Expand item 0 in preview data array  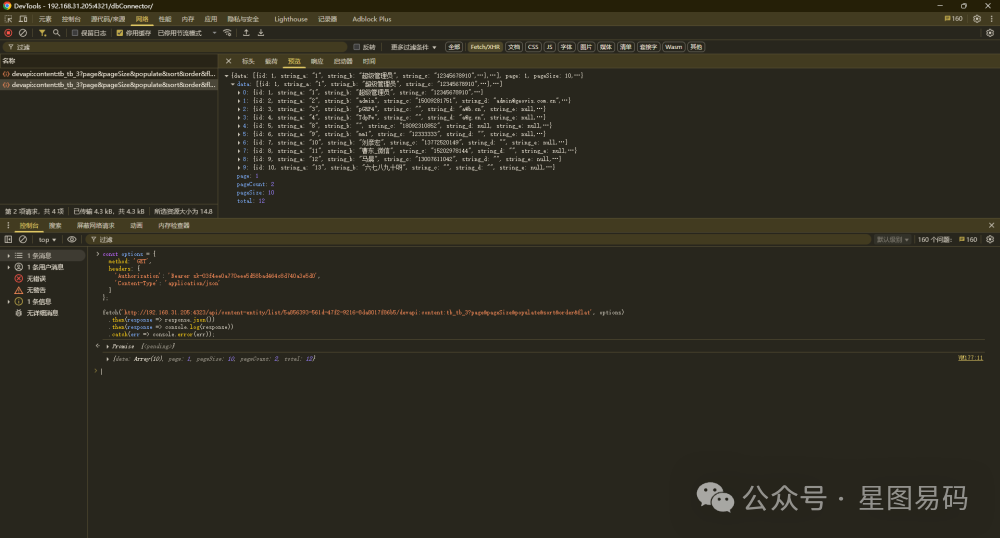[x=239, y=92]
